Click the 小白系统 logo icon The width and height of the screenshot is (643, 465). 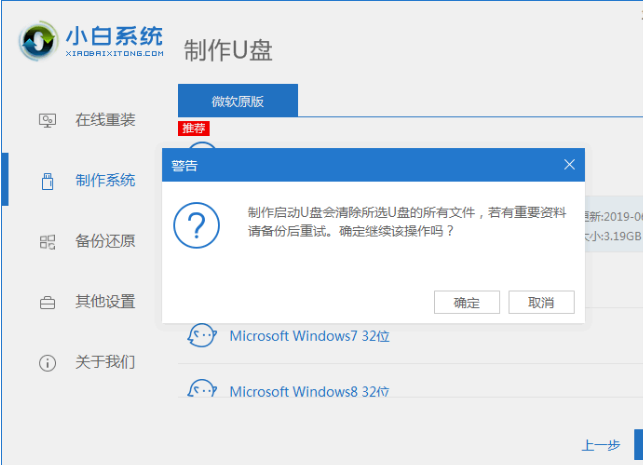click(x=38, y=41)
